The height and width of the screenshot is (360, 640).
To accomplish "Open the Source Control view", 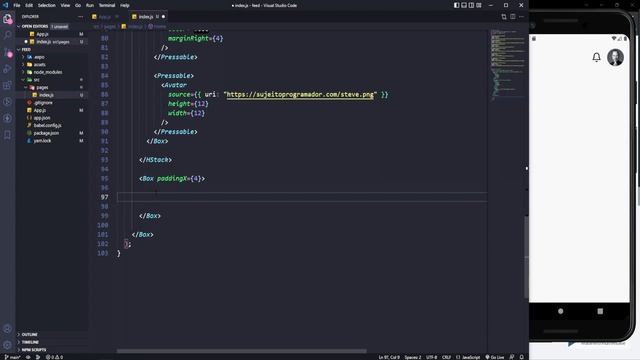I will click(7, 52).
